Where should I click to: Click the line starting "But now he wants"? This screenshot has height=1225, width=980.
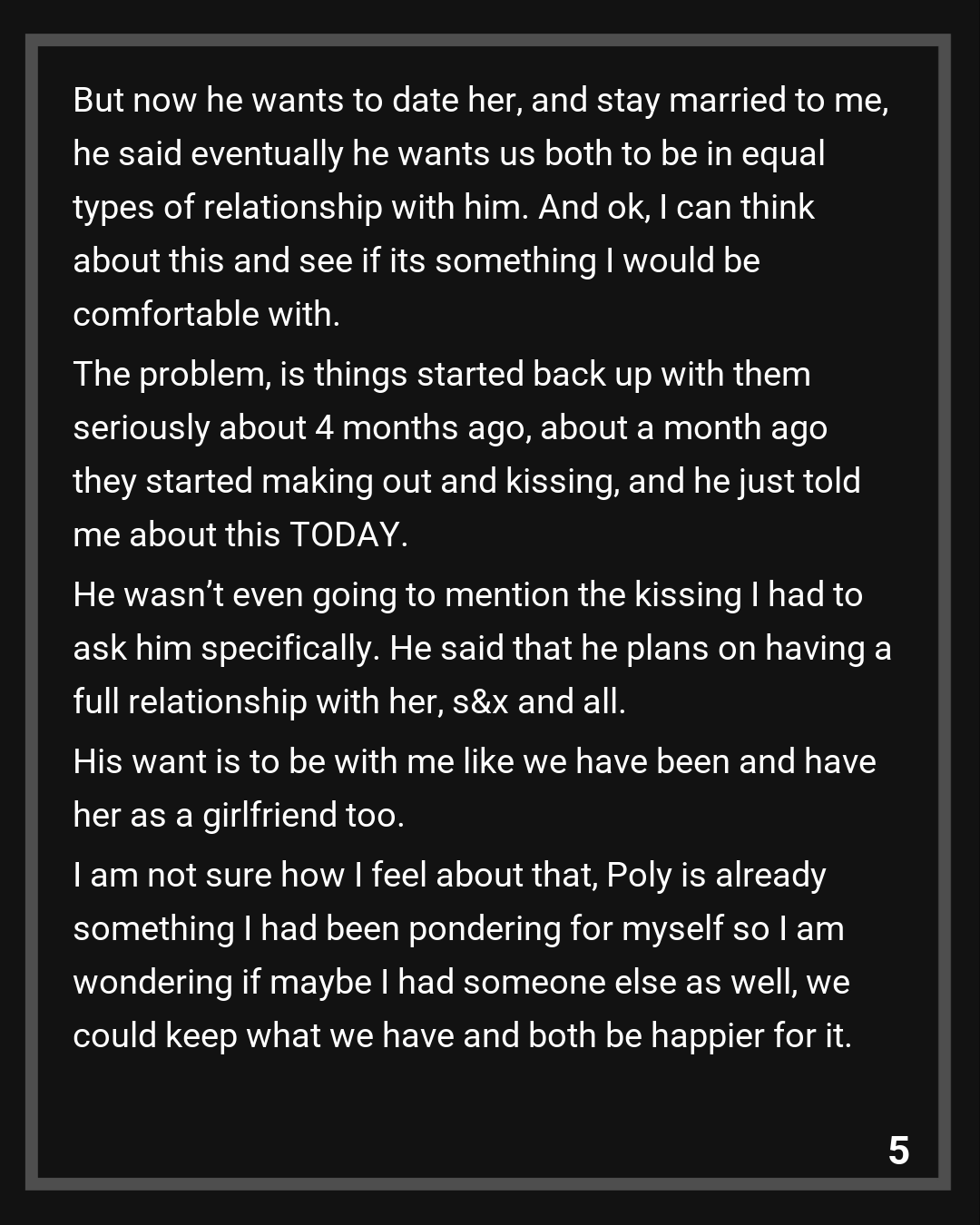[x=481, y=100]
